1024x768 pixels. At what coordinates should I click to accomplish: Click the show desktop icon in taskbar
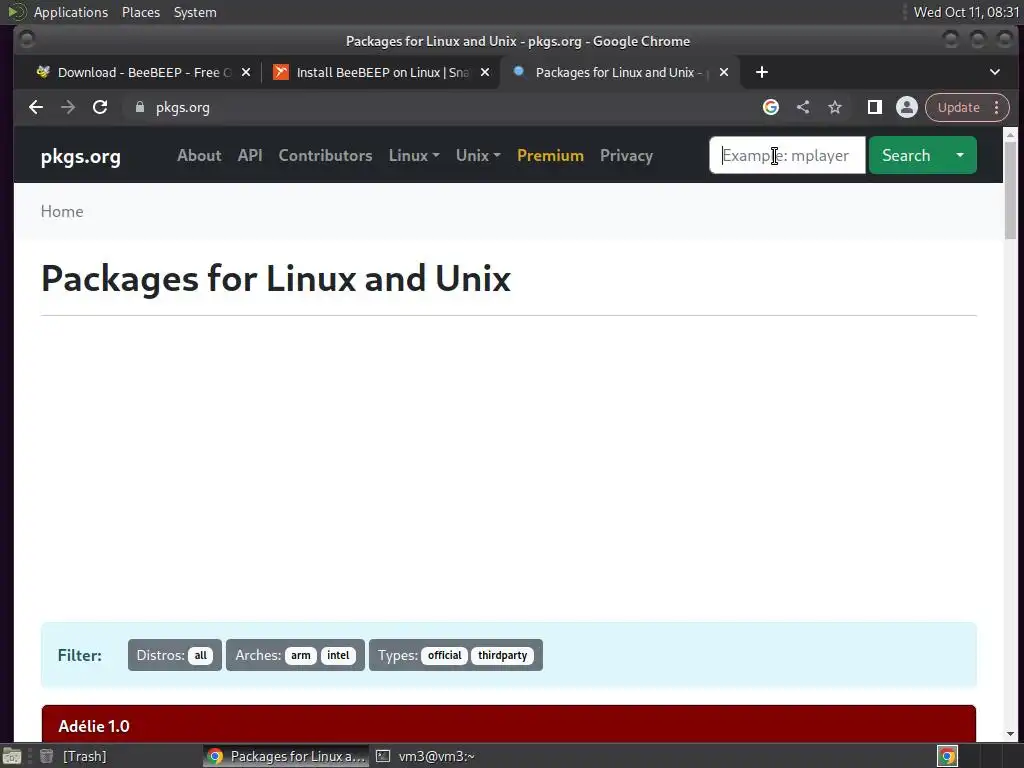(x=12, y=756)
